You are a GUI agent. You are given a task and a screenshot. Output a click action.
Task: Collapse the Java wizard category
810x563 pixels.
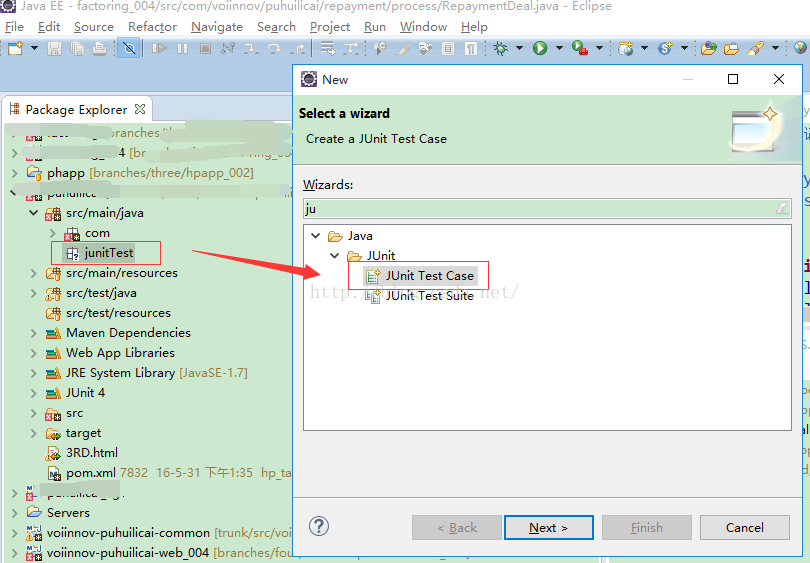(x=316, y=236)
